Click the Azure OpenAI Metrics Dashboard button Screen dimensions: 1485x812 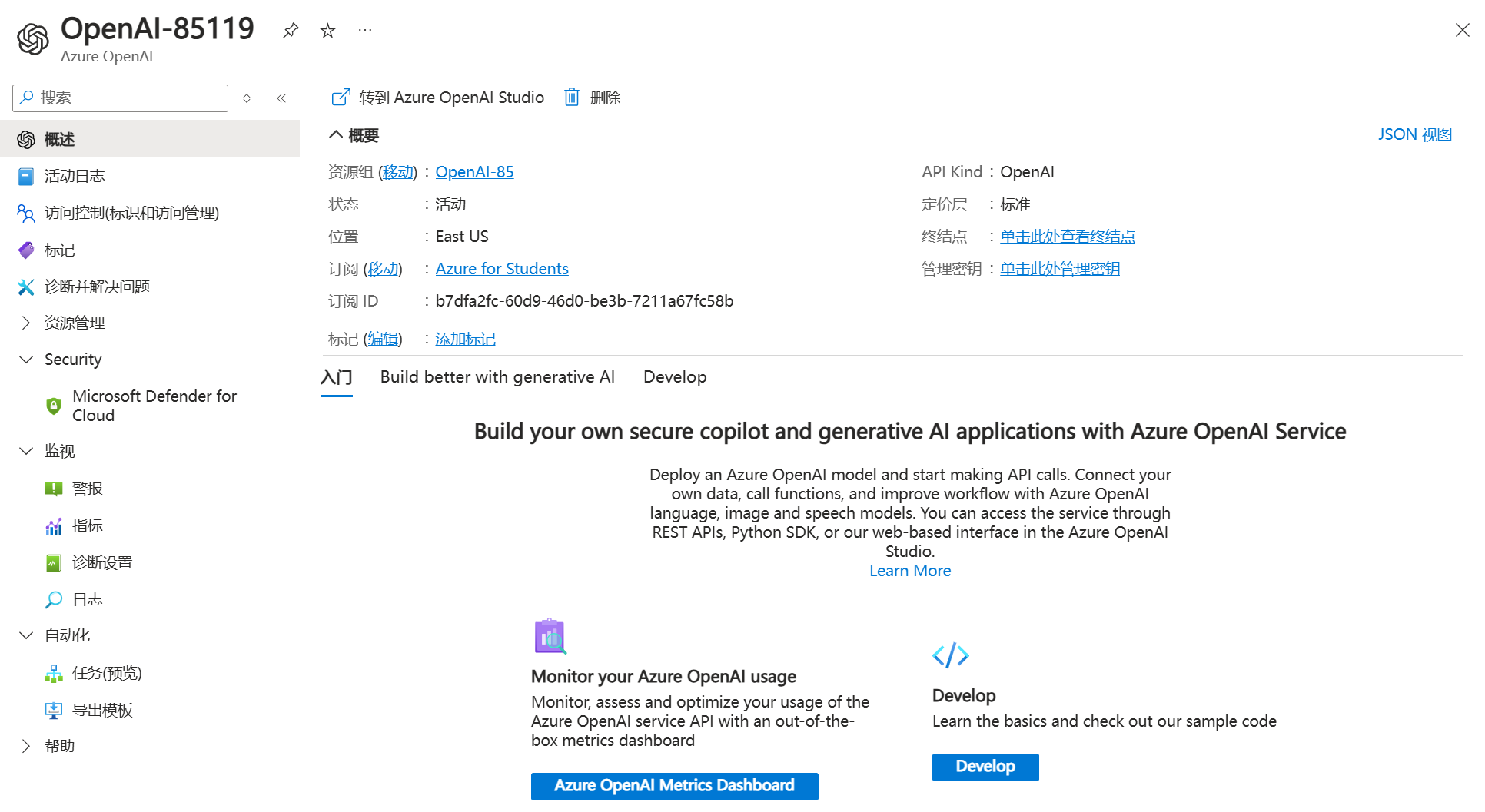click(x=674, y=786)
